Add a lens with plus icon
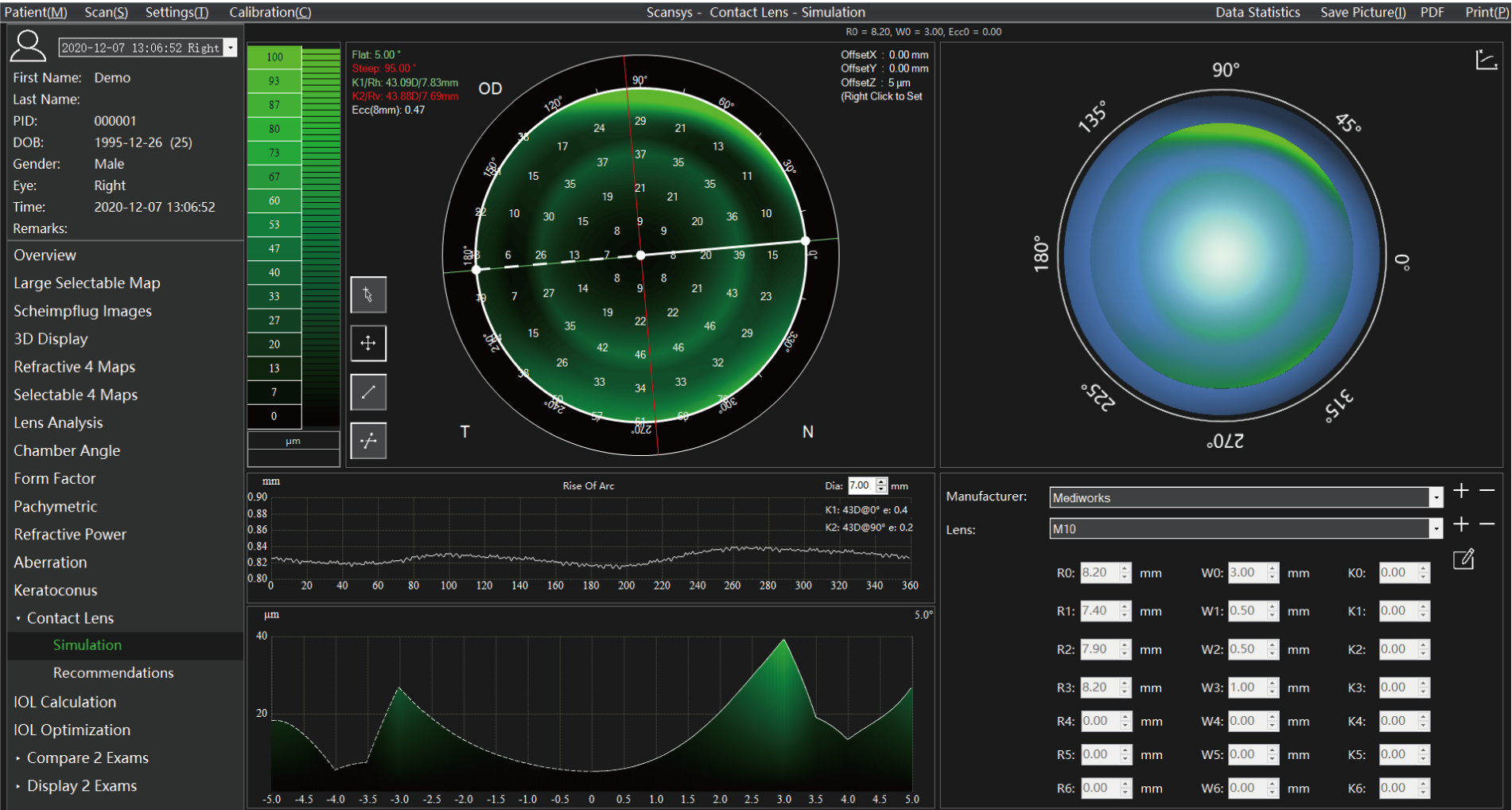The width and height of the screenshot is (1512, 810). (1461, 524)
